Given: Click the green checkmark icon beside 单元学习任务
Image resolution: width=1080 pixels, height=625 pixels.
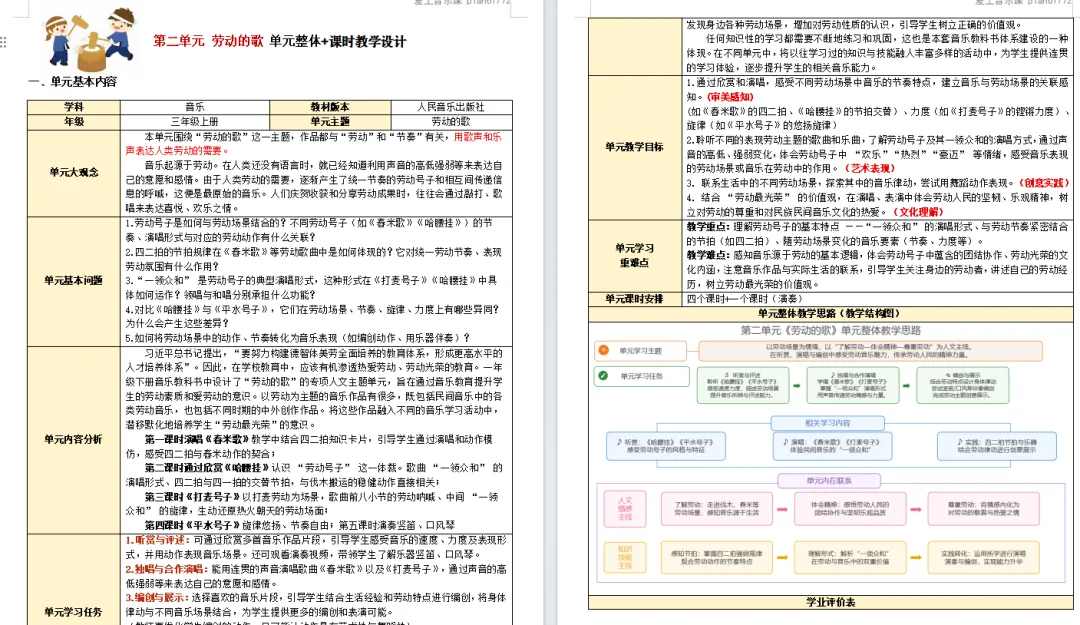Looking at the screenshot, I should pos(604,376).
